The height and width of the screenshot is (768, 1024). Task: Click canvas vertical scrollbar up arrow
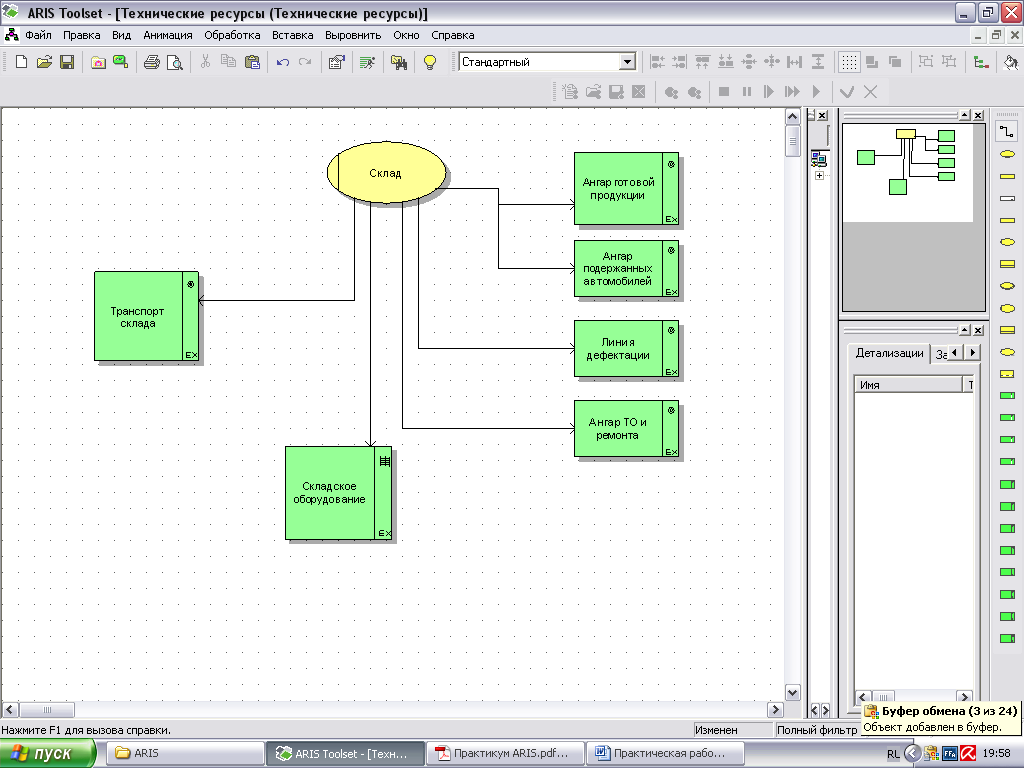tap(792, 117)
